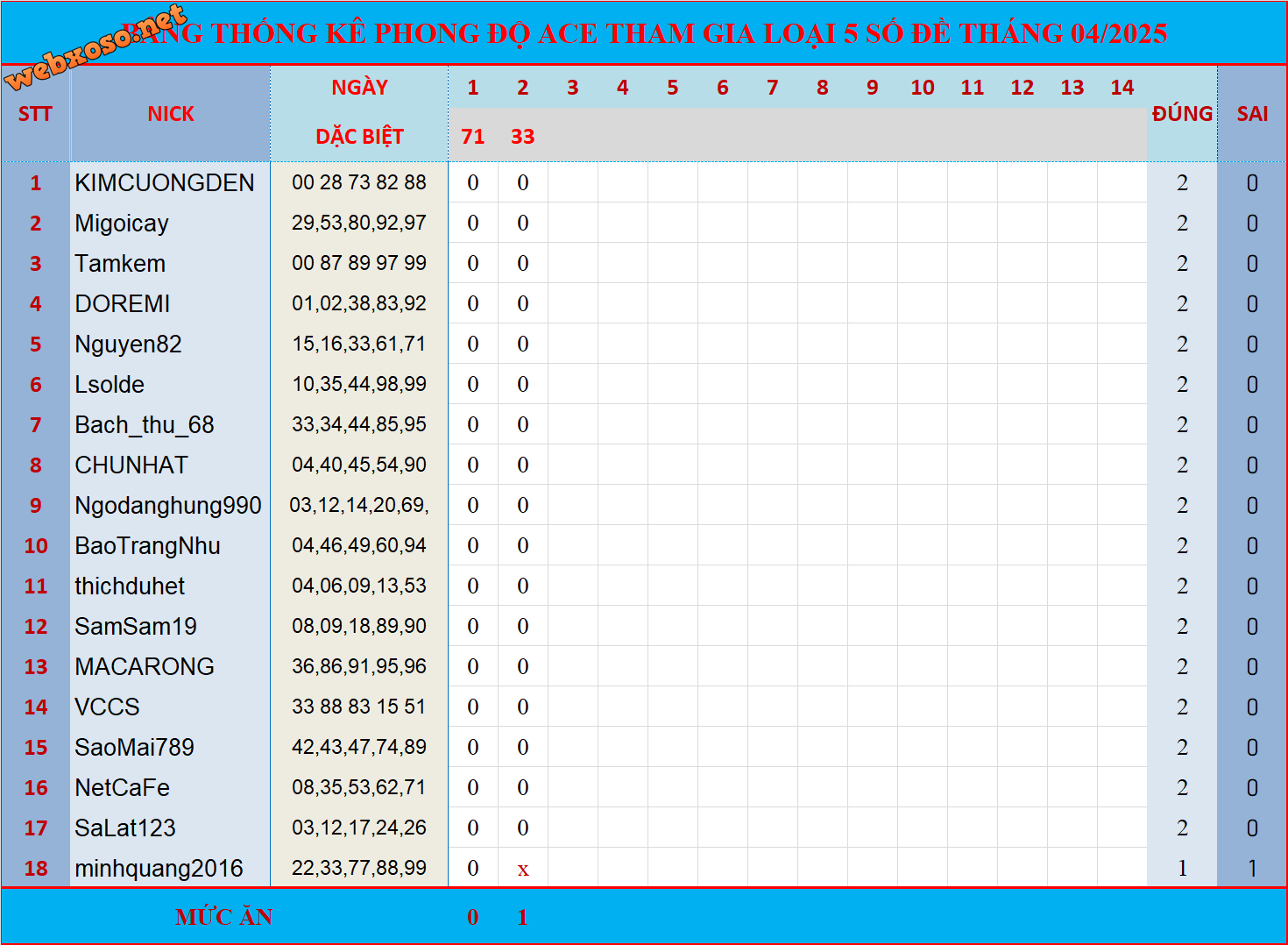The image size is (1288, 945).
Task: Click numbers 36,86,91,95,96
Action: coord(359,666)
